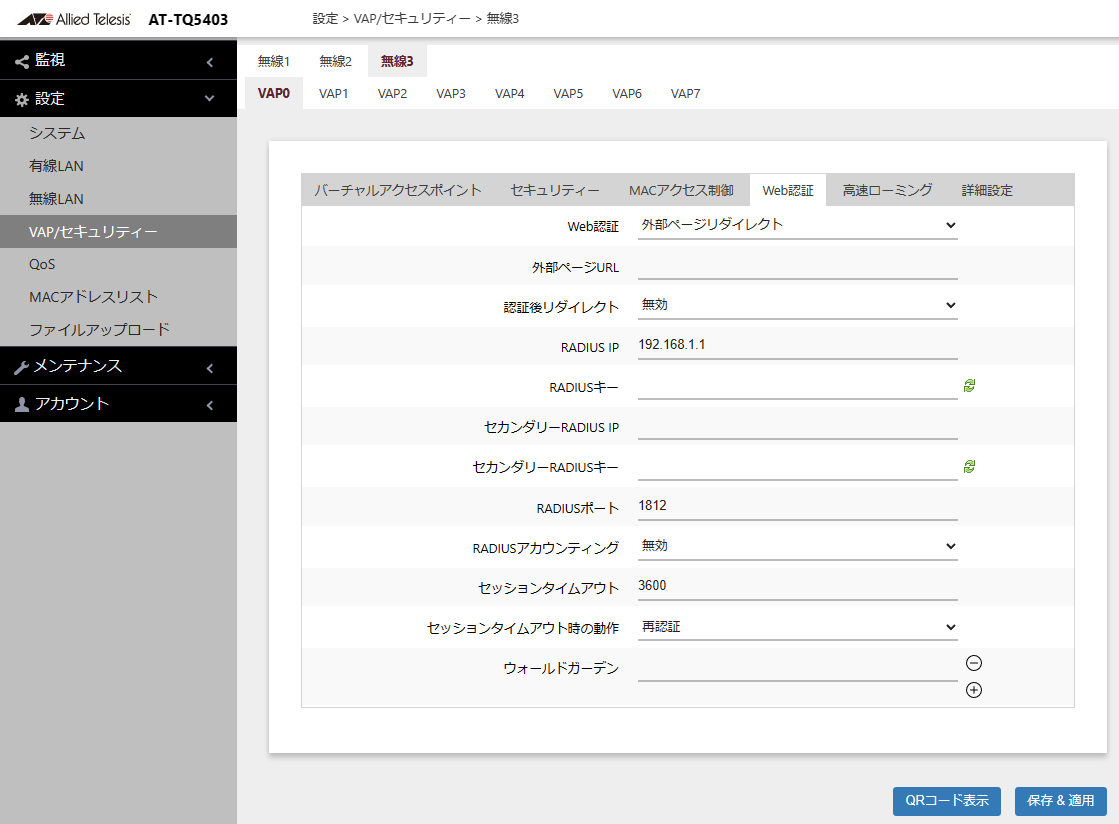Click the regenerate icon beside RADIUSキー
Screen dimensions: 1119x824
tap(969, 386)
